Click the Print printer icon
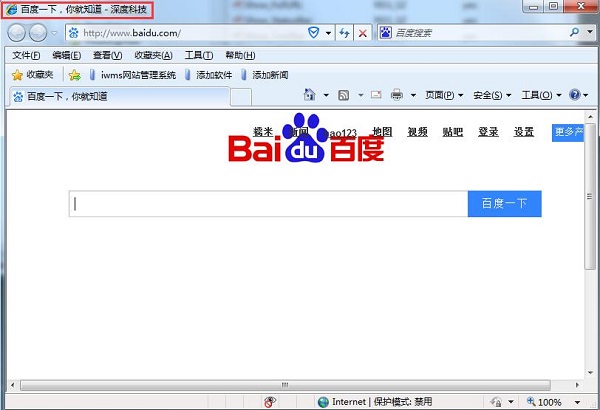 point(397,95)
